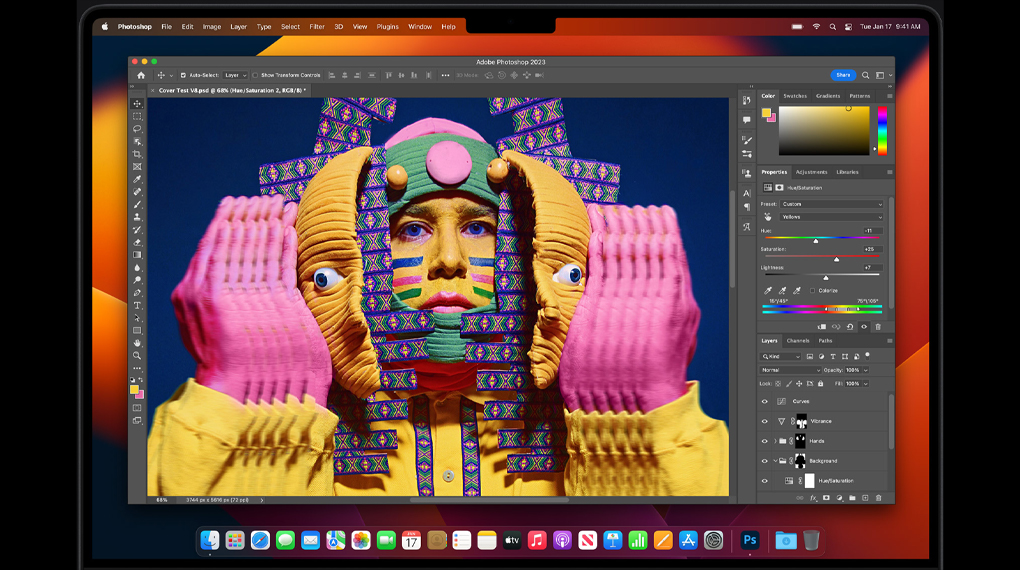Uncheck the Auto-Select checkbox

[x=183, y=75]
